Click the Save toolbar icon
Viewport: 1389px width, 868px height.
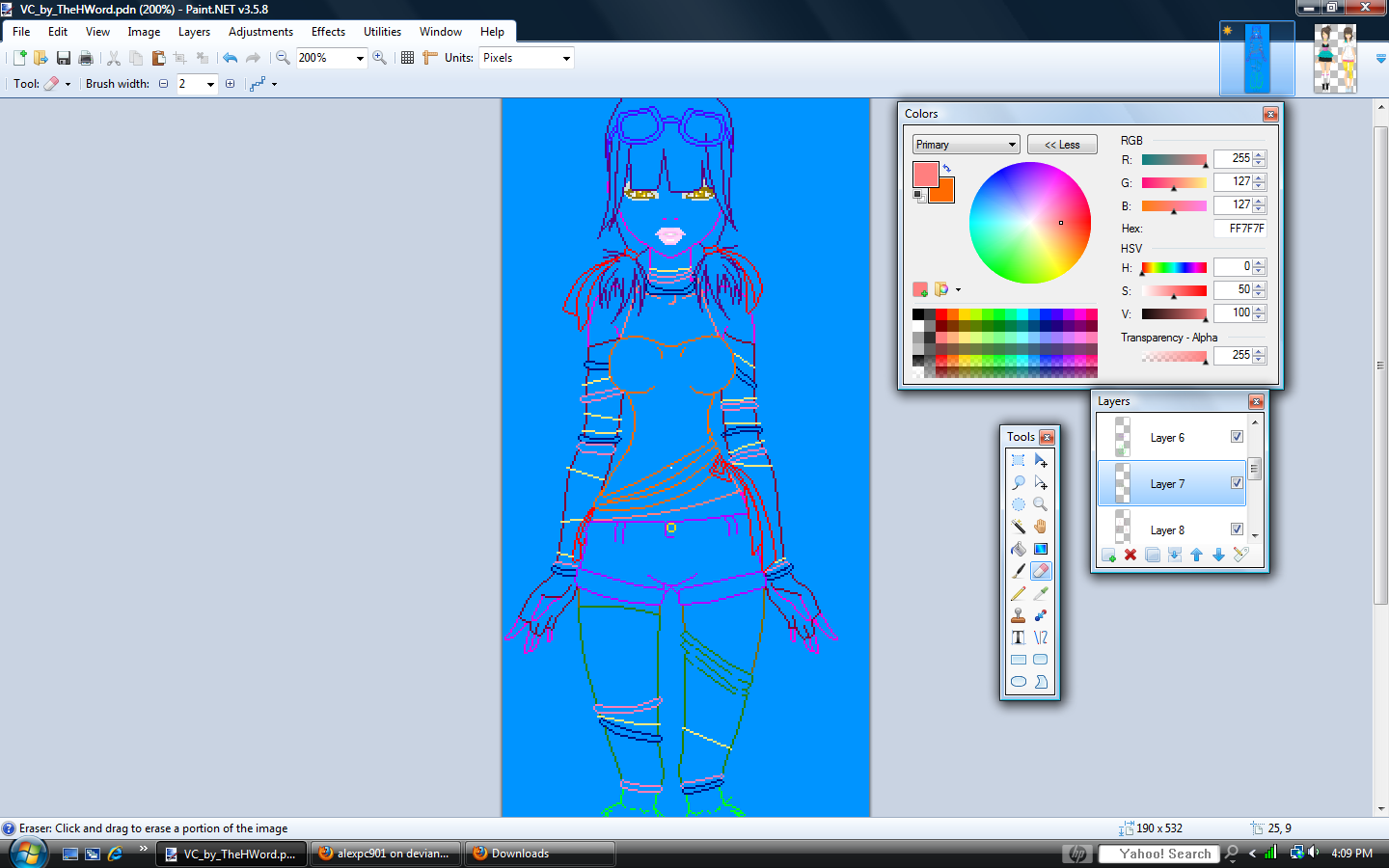pyautogui.click(x=64, y=58)
